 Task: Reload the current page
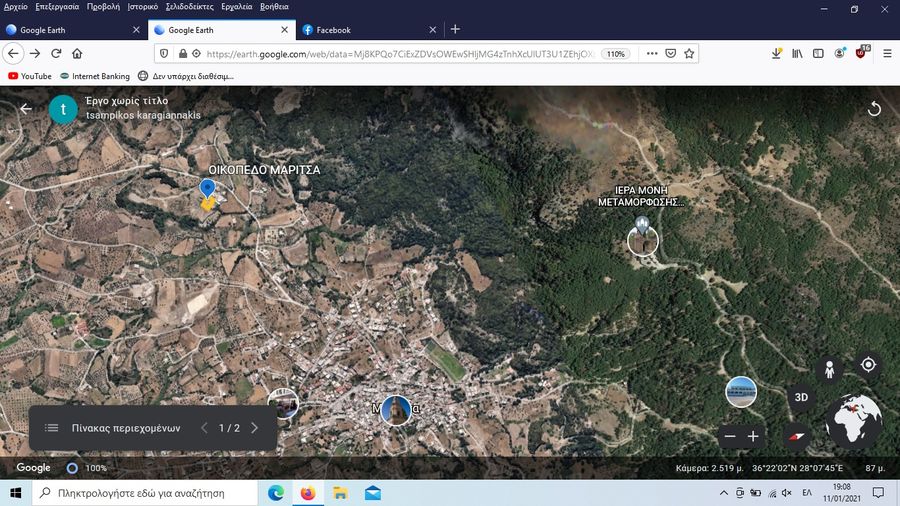pyautogui.click(x=56, y=53)
